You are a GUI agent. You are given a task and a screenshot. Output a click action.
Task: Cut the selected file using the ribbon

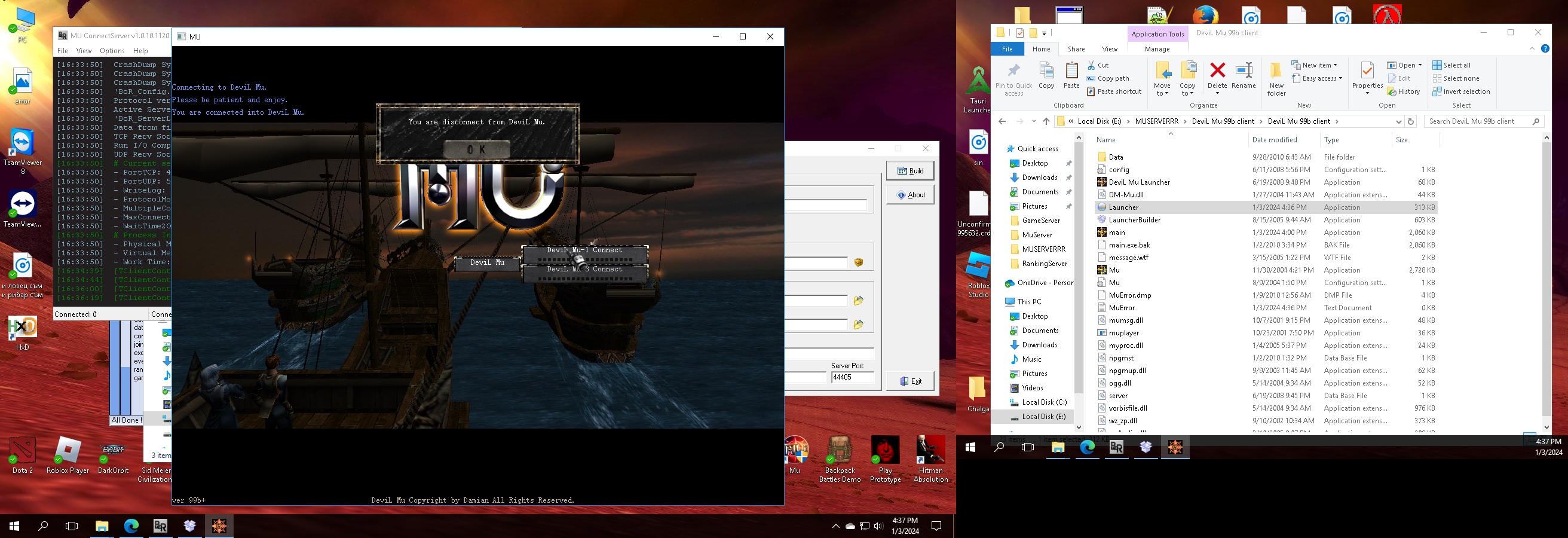pos(1098,65)
